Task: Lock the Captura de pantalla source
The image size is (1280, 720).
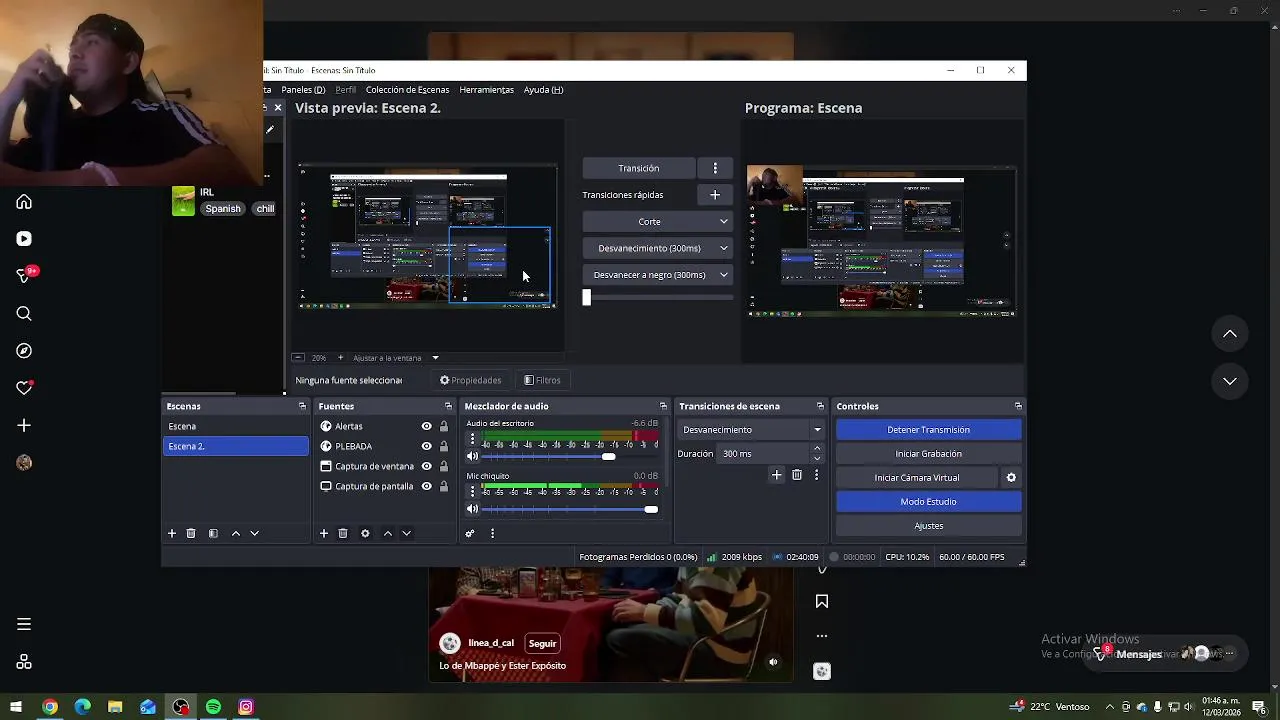Action: tap(444, 486)
